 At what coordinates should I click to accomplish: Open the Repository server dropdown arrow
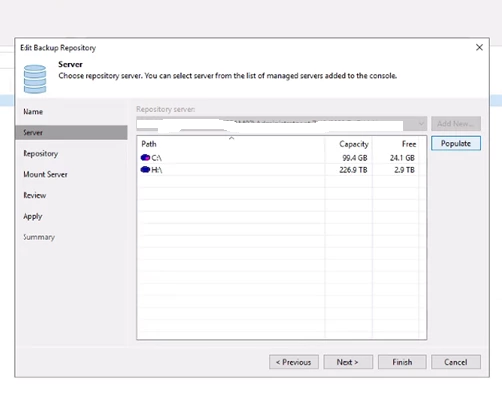click(x=421, y=124)
